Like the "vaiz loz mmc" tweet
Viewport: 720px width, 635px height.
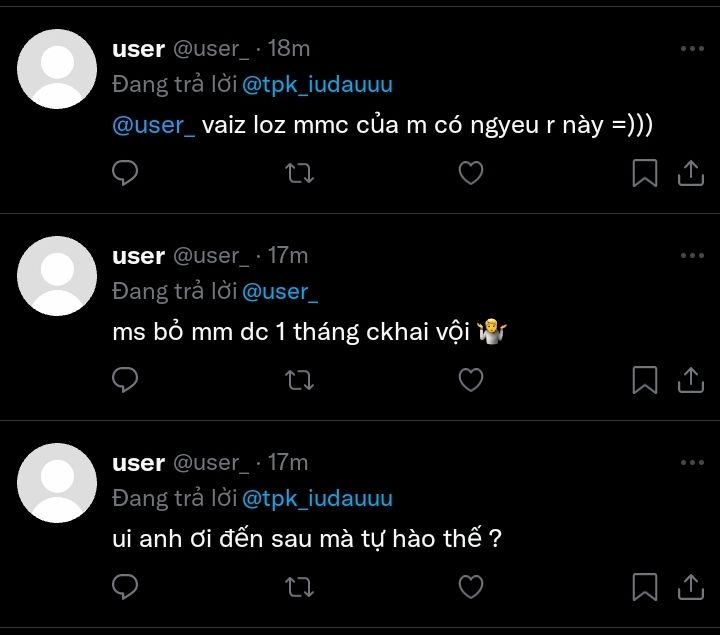tap(470, 173)
